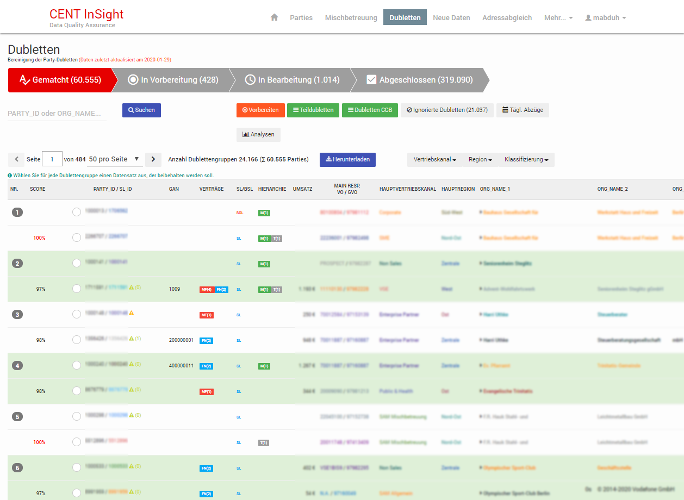Click group number 1 badge

click(16, 212)
